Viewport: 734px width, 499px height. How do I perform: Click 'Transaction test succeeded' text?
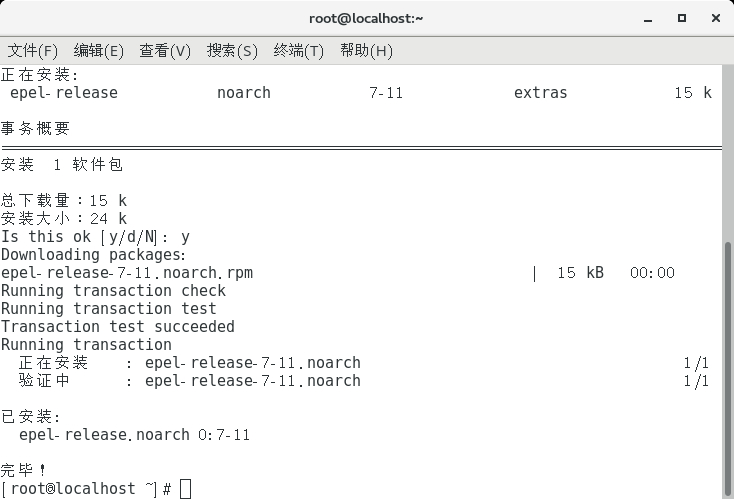point(118,327)
